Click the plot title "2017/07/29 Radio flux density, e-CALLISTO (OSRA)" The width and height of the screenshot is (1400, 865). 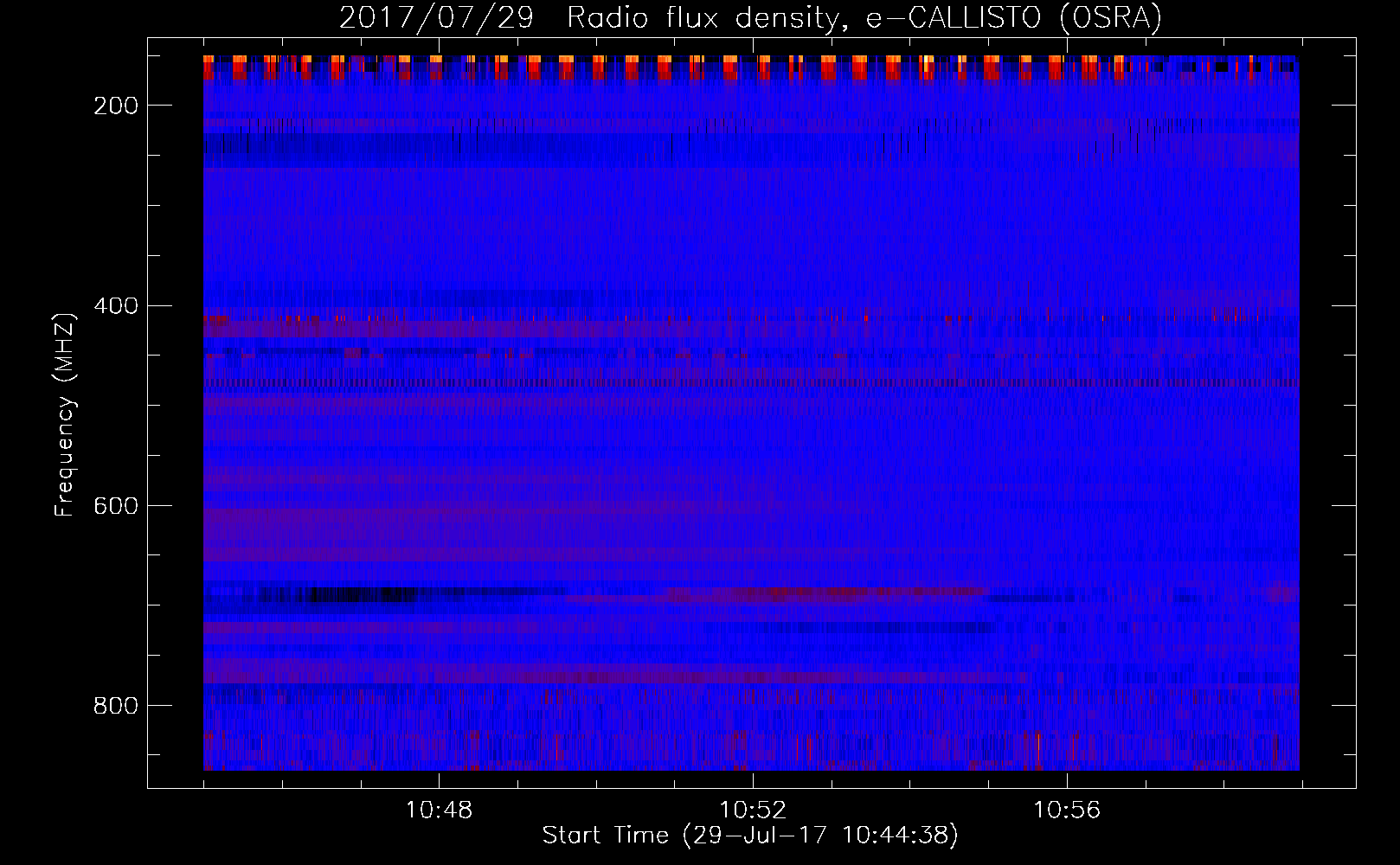[x=750, y=18]
